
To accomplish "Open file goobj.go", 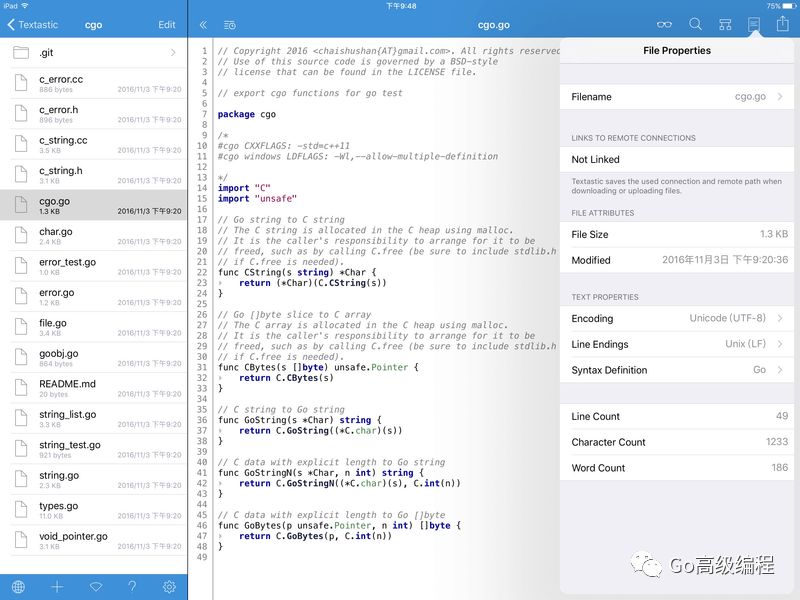I will pos(94,358).
